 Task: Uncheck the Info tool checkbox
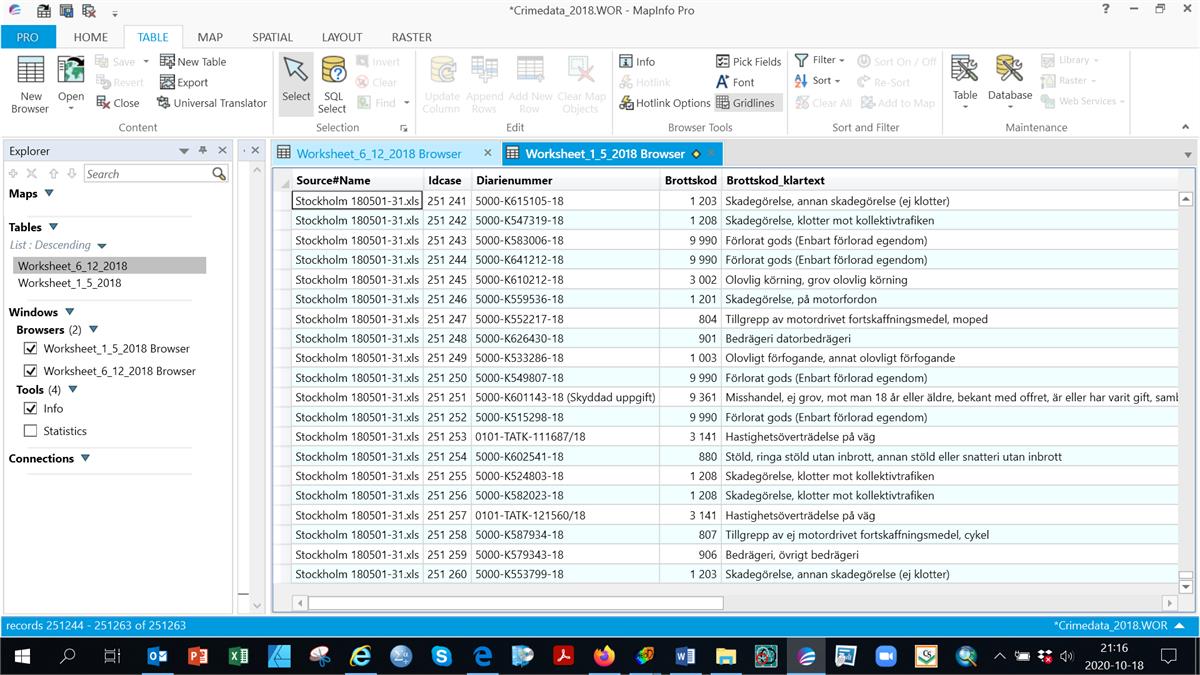pyautogui.click(x=30, y=409)
